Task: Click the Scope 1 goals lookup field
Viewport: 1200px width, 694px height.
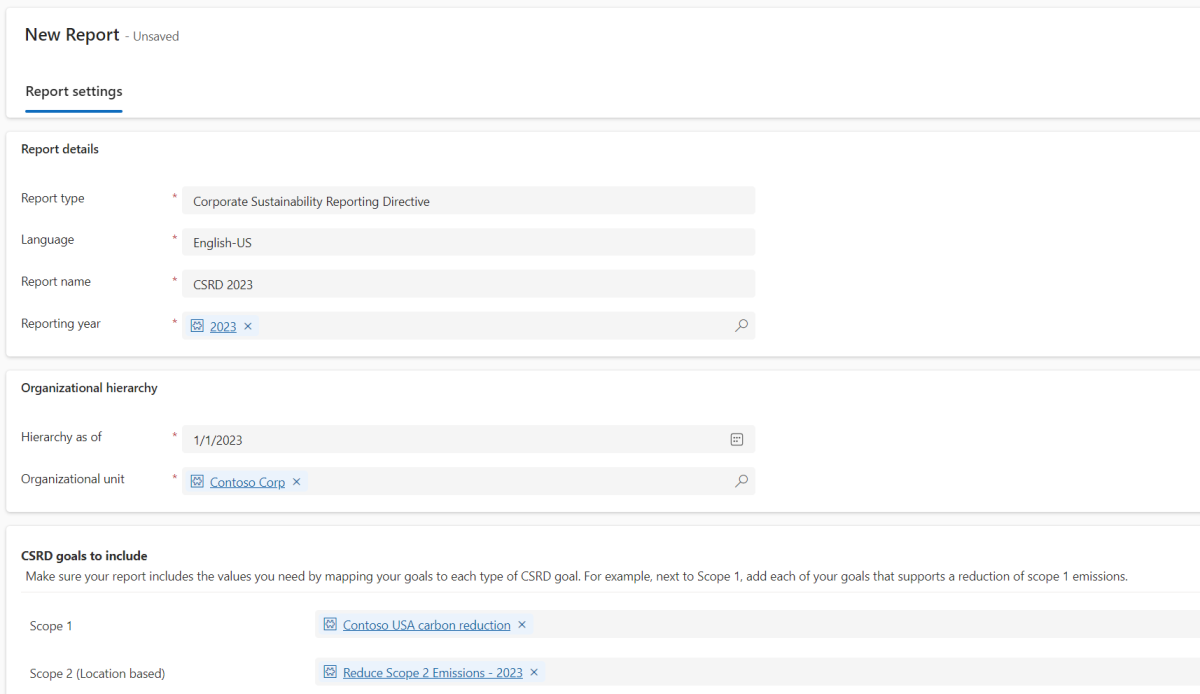Action: [757, 624]
